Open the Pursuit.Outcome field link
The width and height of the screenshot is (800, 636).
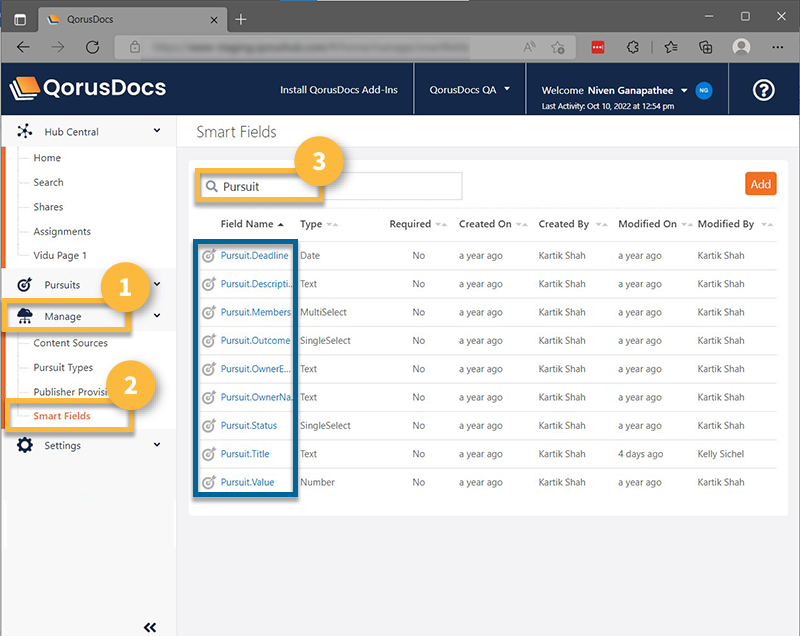click(255, 341)
